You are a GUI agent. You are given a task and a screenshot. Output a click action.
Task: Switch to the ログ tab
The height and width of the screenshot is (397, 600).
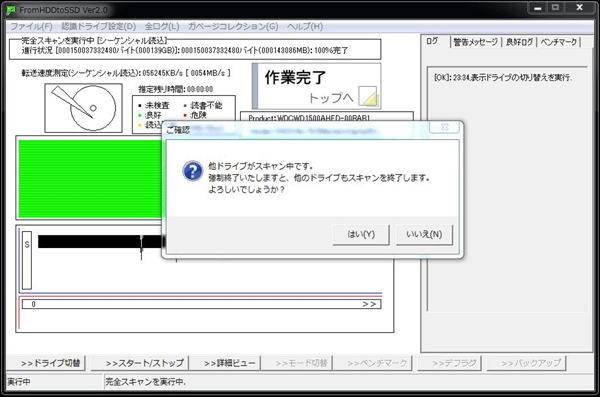coord(432,41)
